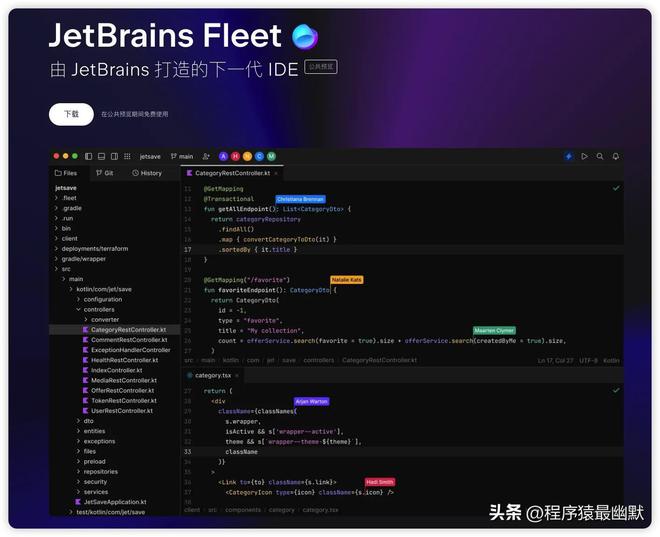Click the JetBrains Fleet logo icon
The width and height of the screenshot is (660, 537).
(x=305, y=38)
